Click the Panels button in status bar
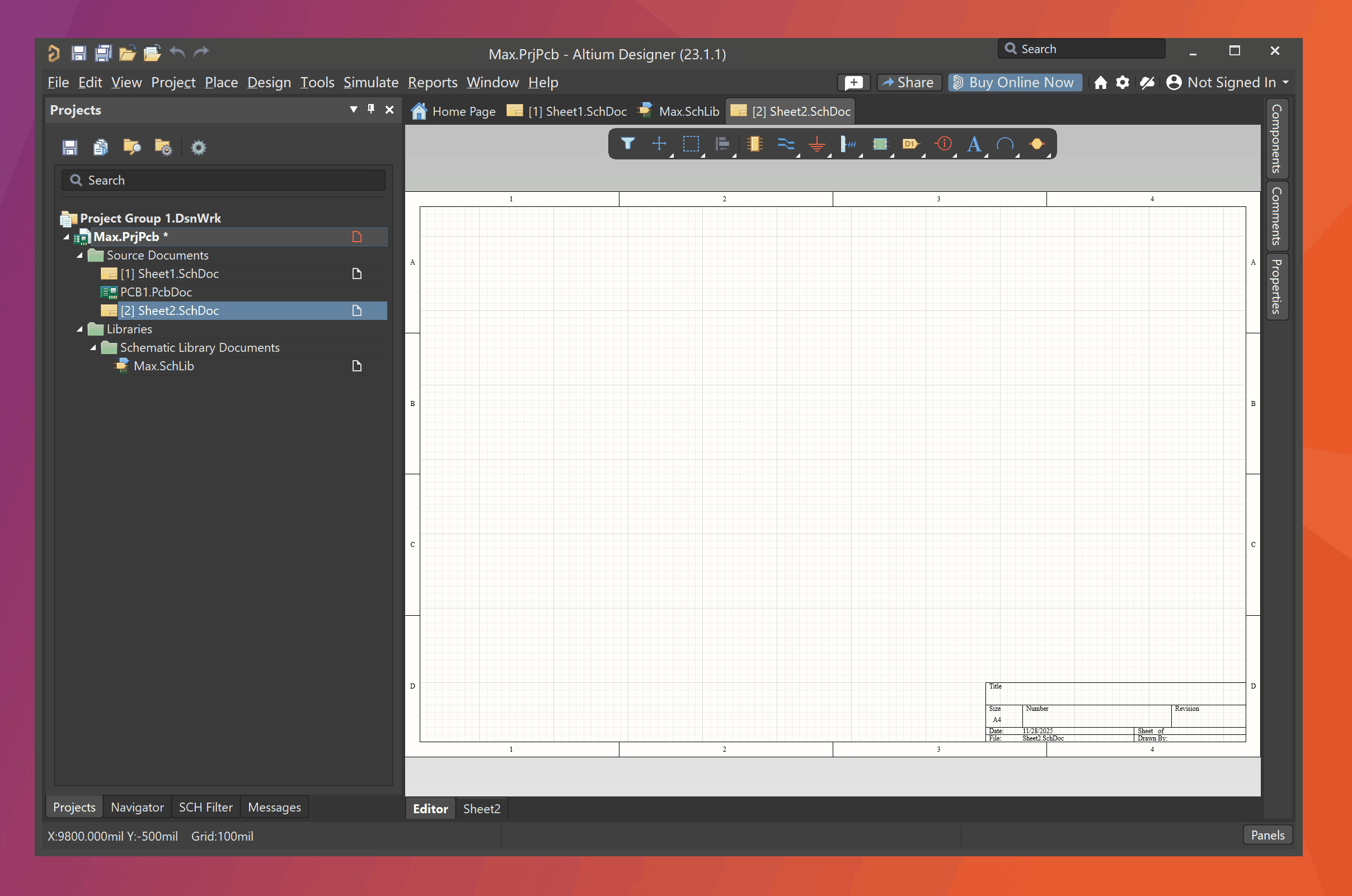Image resolution: width=1352 pixels, height=896 pixels. click(1267, 835)
